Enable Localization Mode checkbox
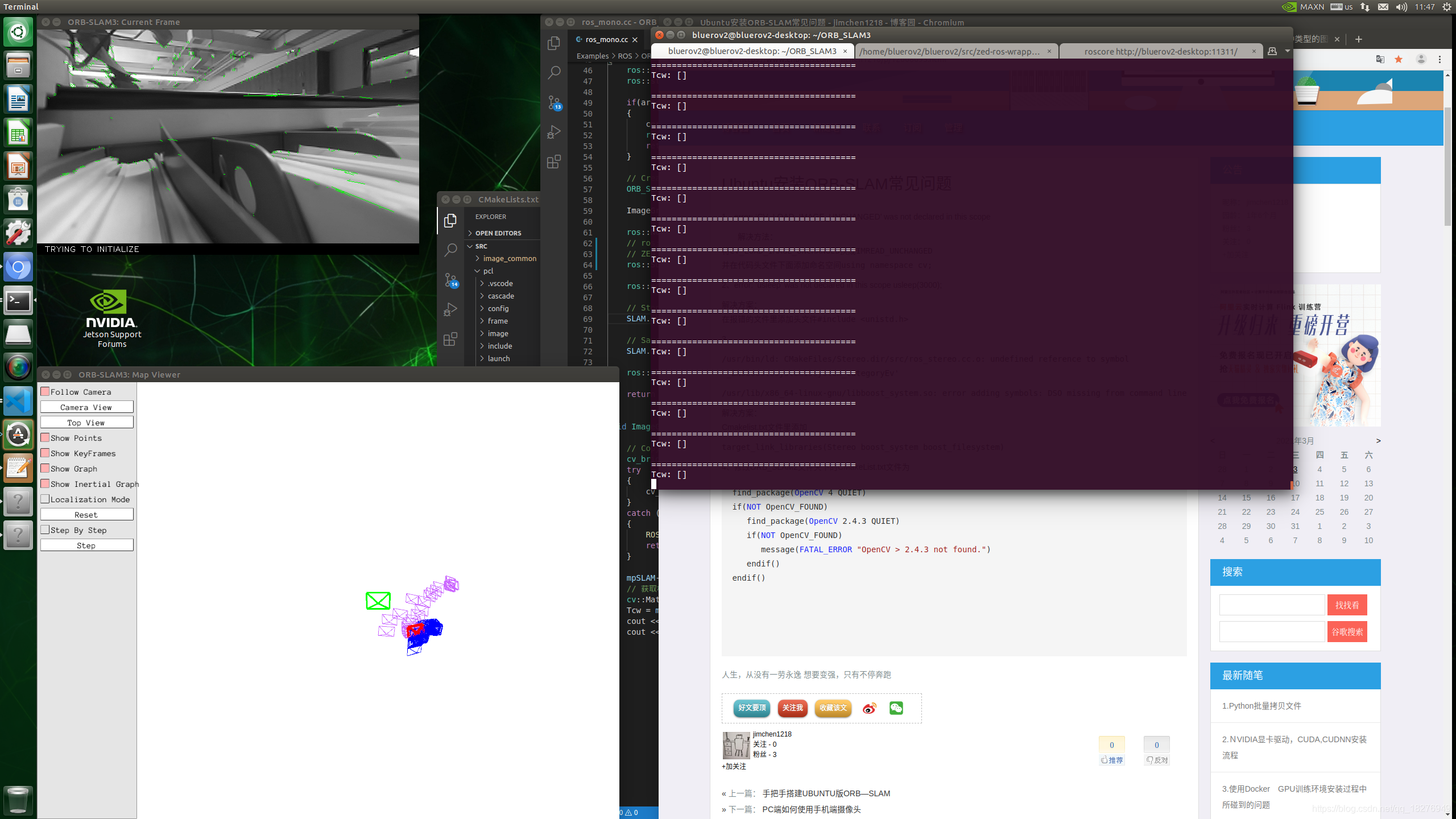 (x=45, y=499)
